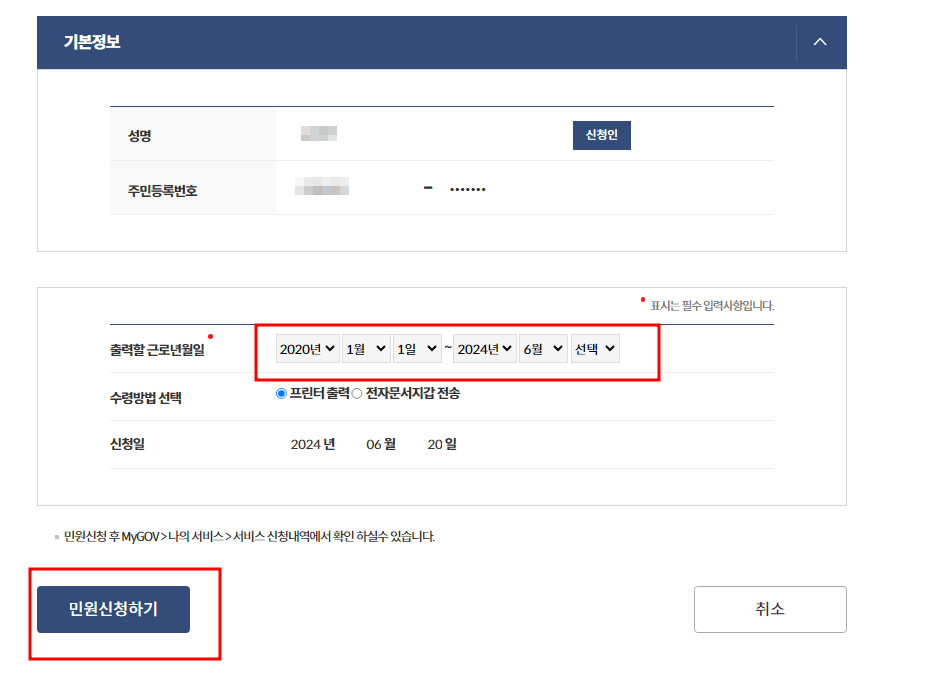
Task: Open the 선택 end day dropdown
Action: (595, 348)
